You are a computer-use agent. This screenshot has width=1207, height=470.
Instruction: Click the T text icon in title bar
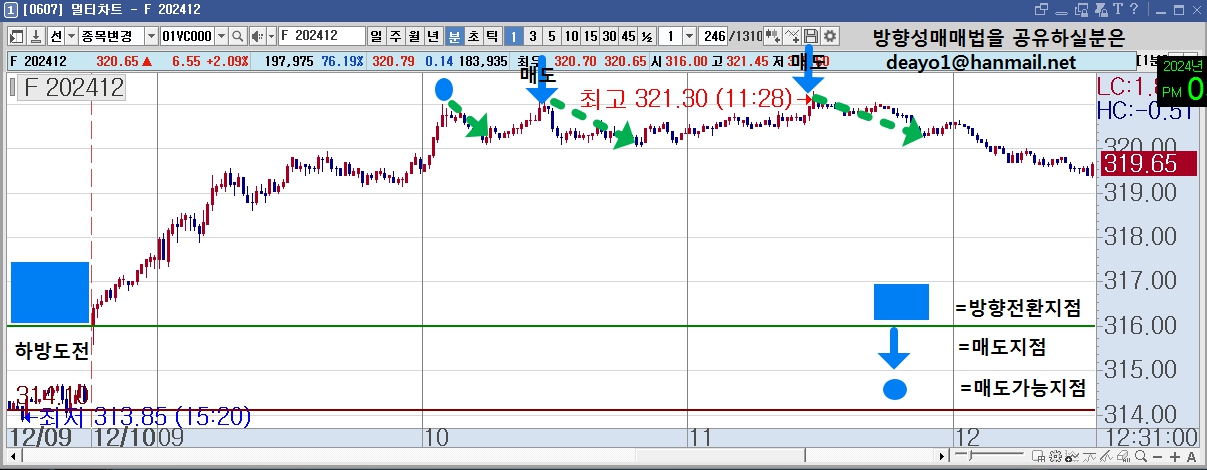coord(1118,9)
